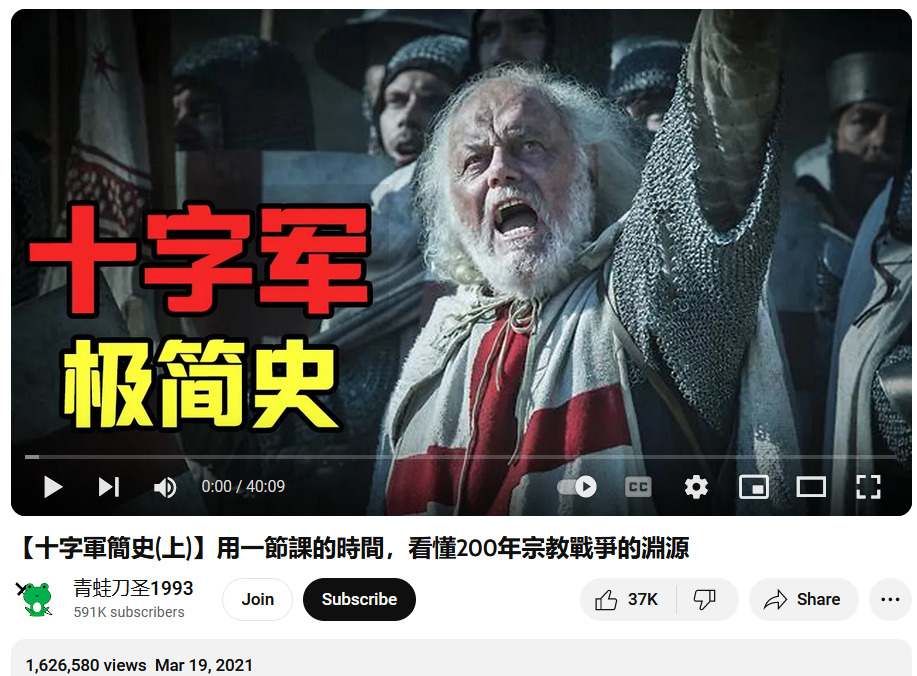Viewport: 917px width, 676px height.
Task: Open the video settings gear
Action: click(x=696, y=487)
